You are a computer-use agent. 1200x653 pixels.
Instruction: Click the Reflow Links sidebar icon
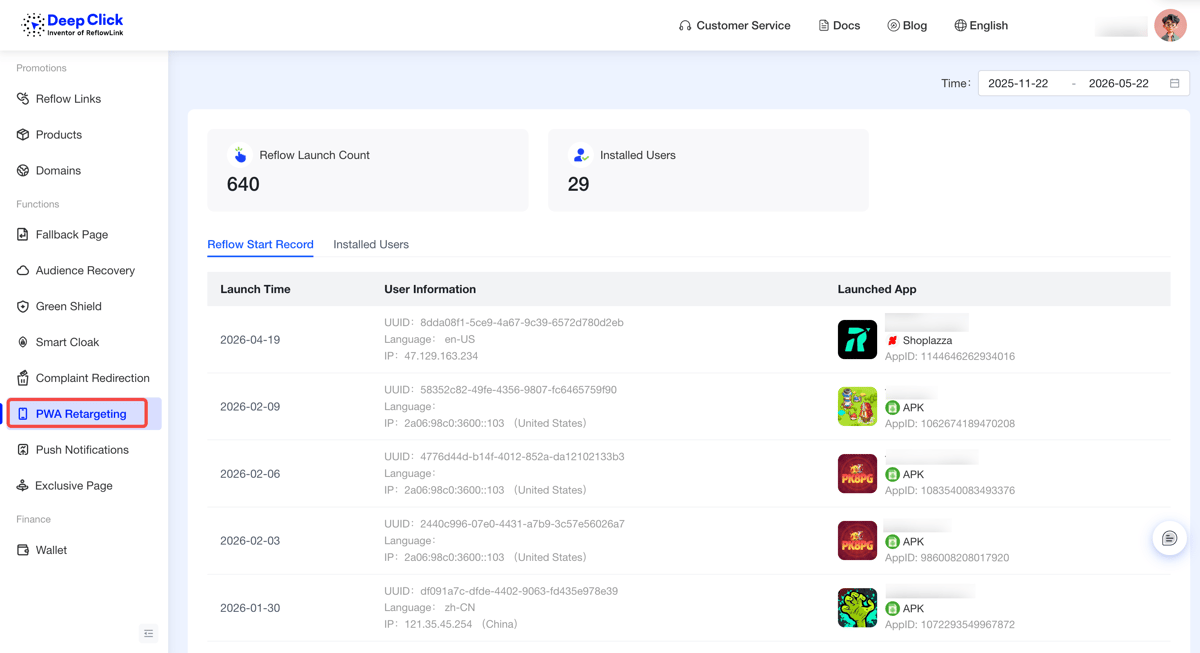tap(23, 99)
